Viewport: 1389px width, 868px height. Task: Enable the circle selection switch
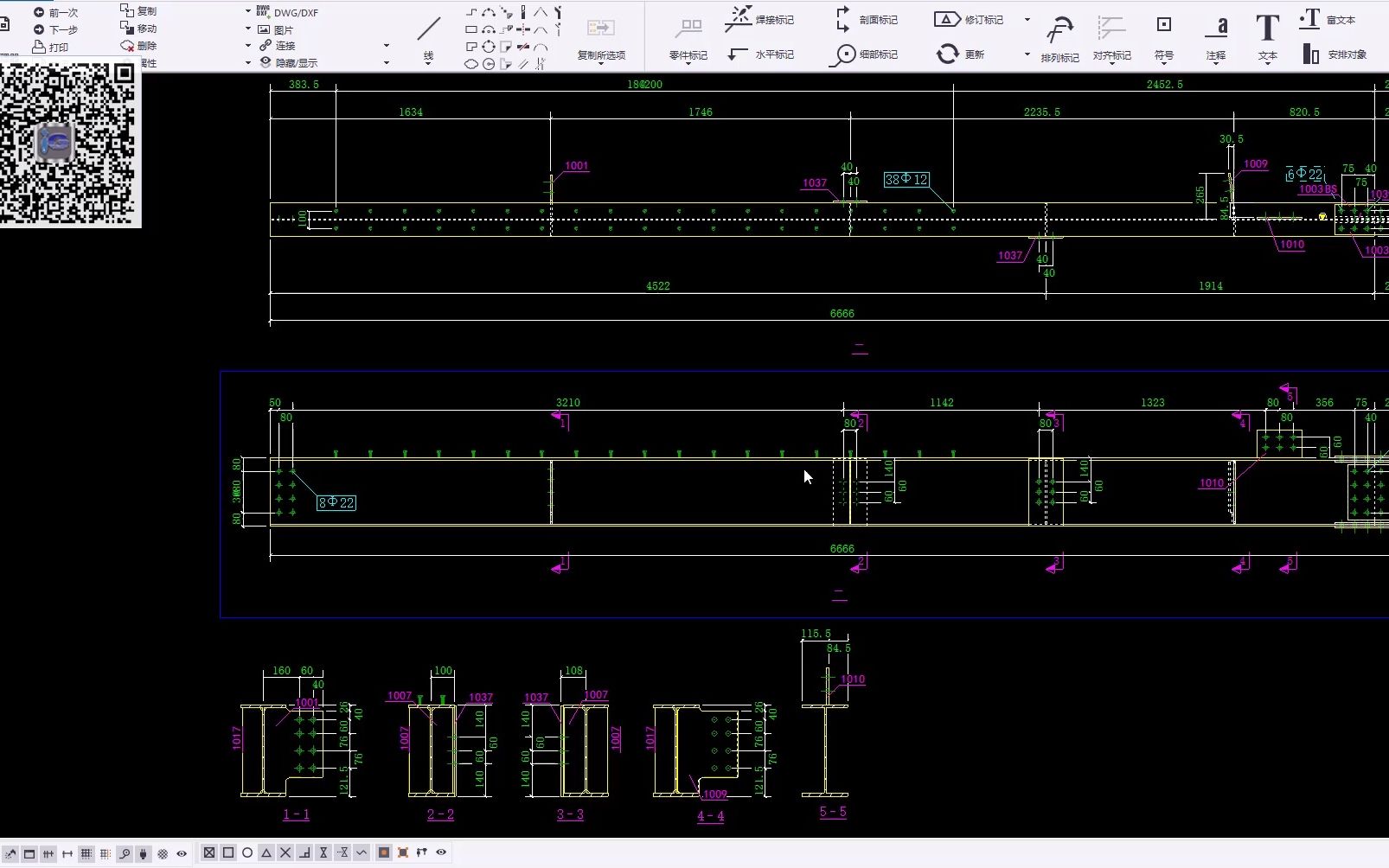click(x=247, y=853)
